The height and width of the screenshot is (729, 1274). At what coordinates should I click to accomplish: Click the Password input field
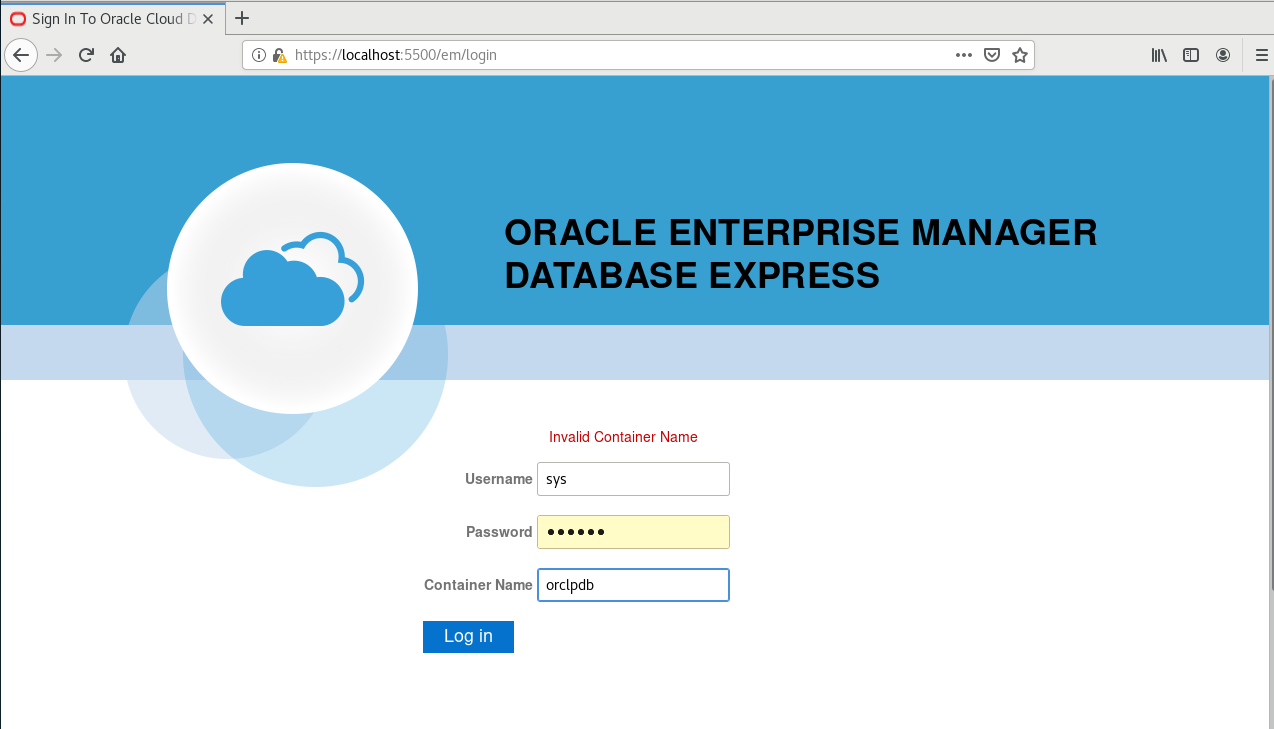tap(633, 532)
